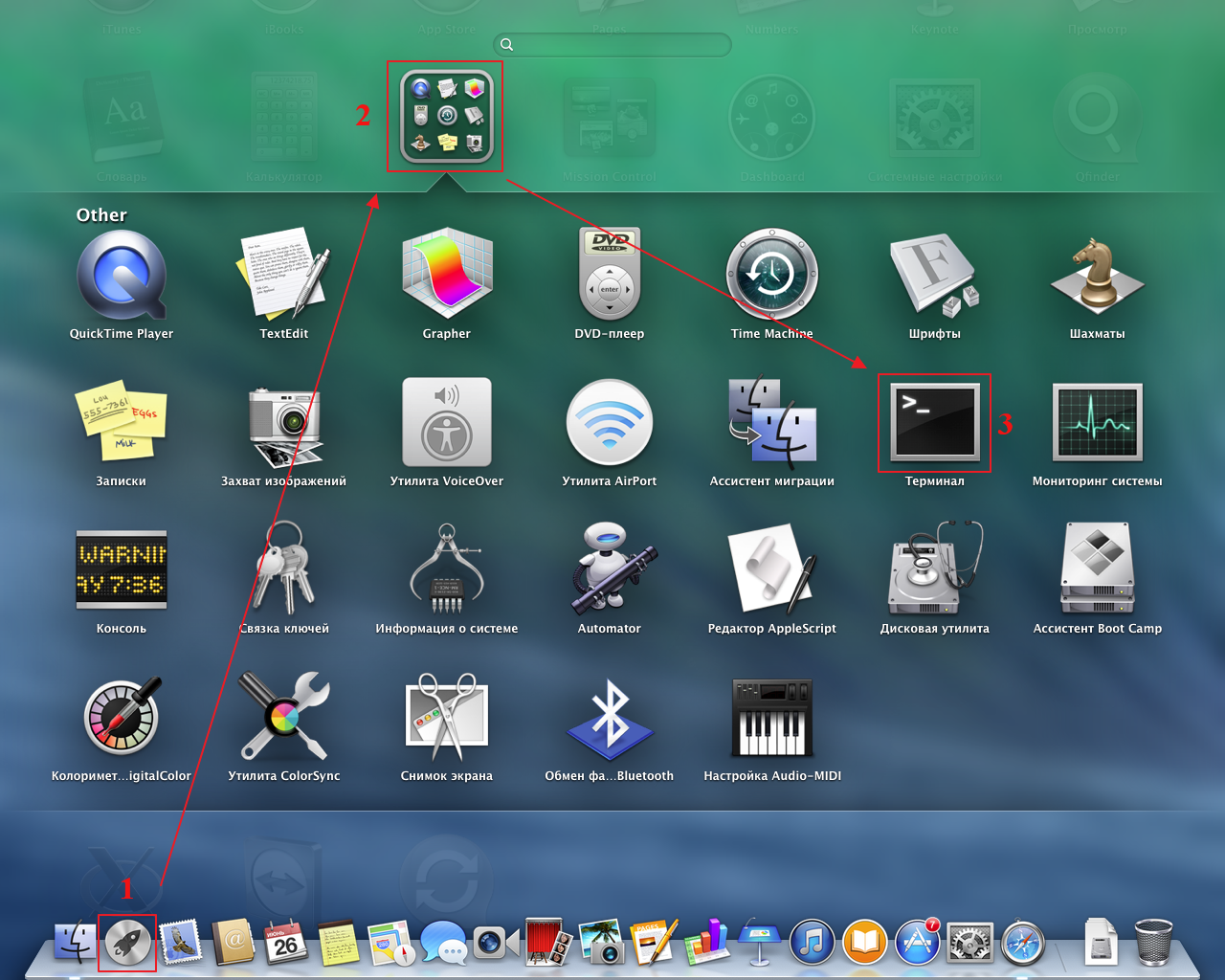Launch FaceTime from the Dock
Screen dimensions: 1225x980
[x=496, y=943]
